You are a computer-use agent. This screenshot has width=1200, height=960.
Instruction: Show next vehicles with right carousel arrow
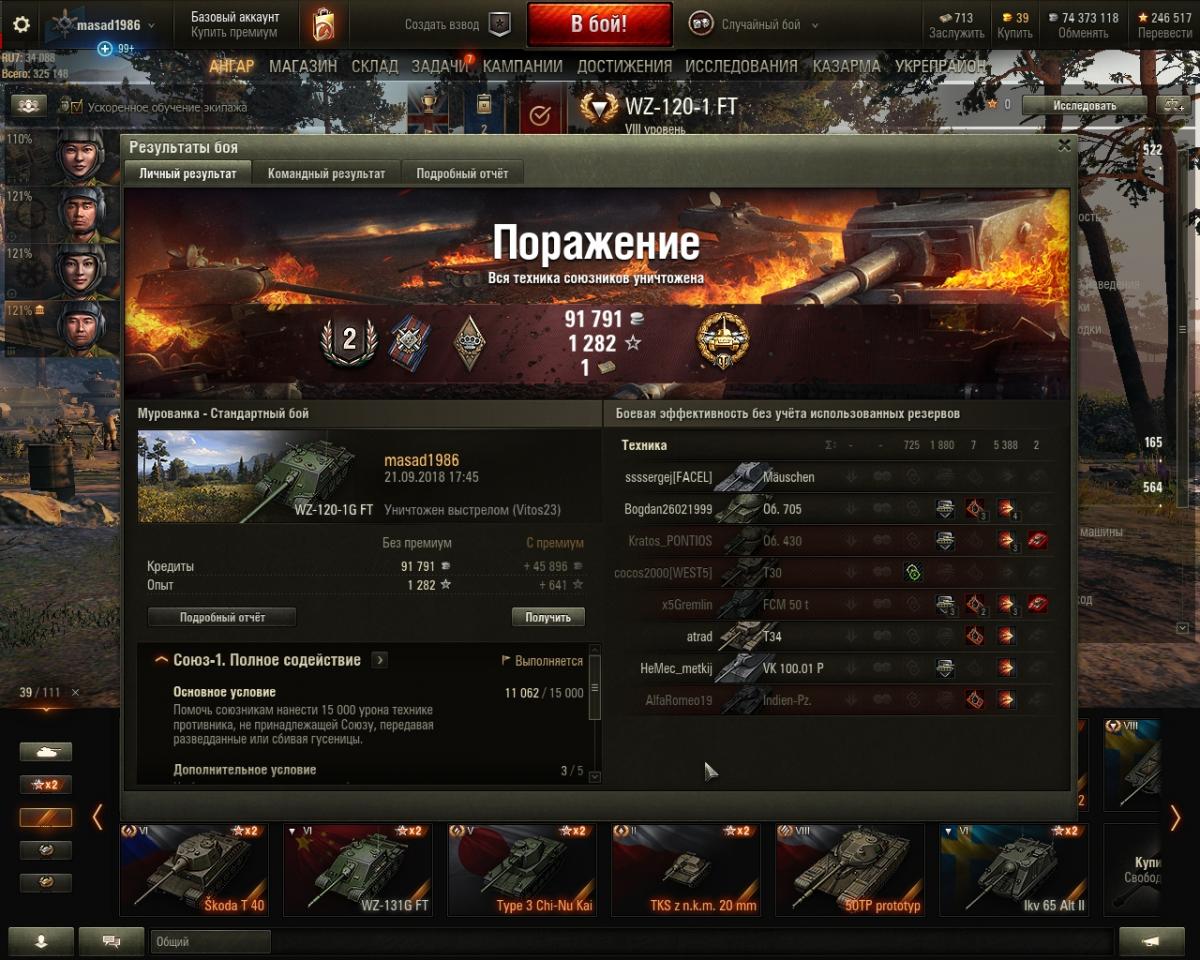tap(1175, 818)
